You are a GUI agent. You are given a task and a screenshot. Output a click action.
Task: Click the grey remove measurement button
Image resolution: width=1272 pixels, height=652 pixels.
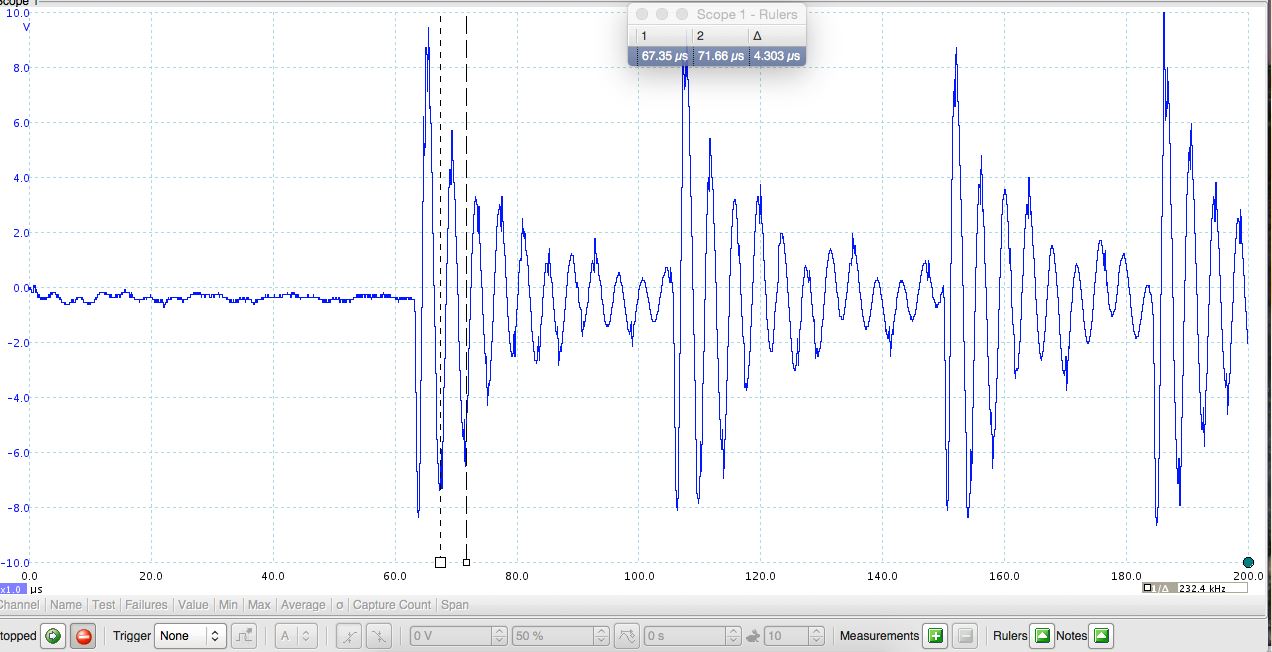pyautogui.click(x=964, y=636)
